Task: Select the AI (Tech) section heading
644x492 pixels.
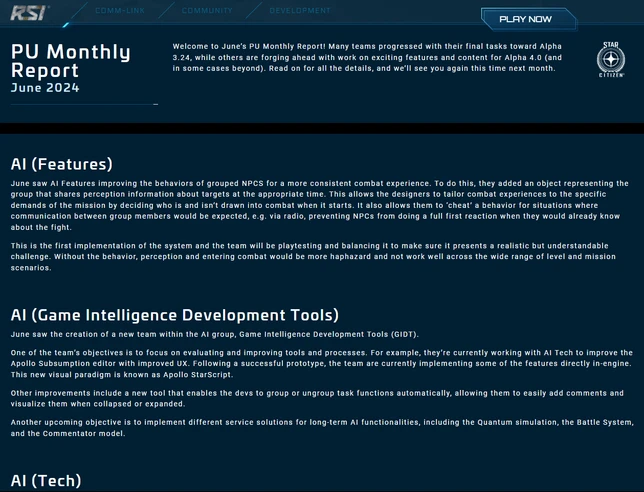Action: pyautogui.click(x=45, y=481)
